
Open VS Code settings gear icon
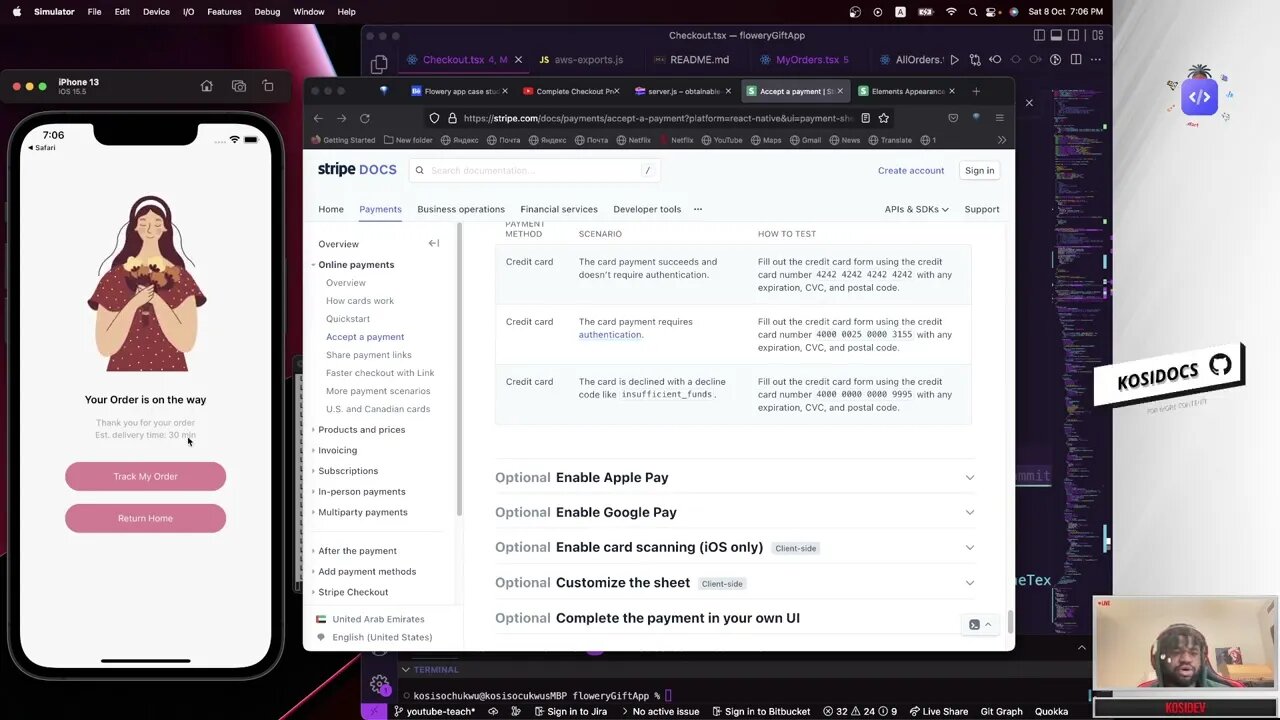coord(379,685)
